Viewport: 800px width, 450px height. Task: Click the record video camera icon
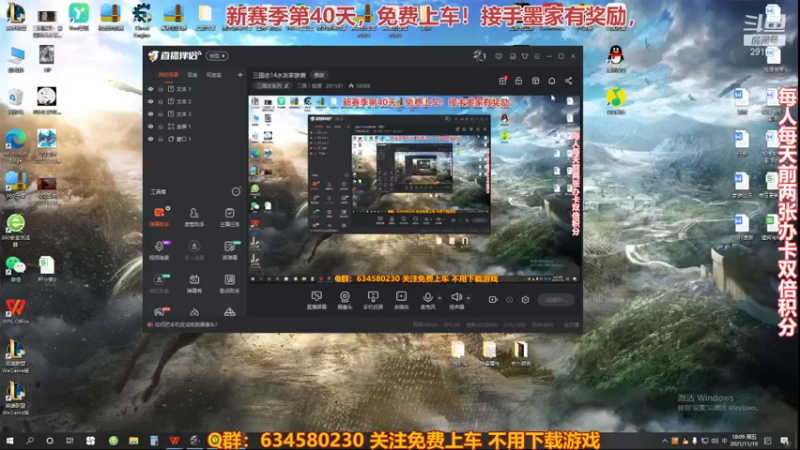pos(493,300)
